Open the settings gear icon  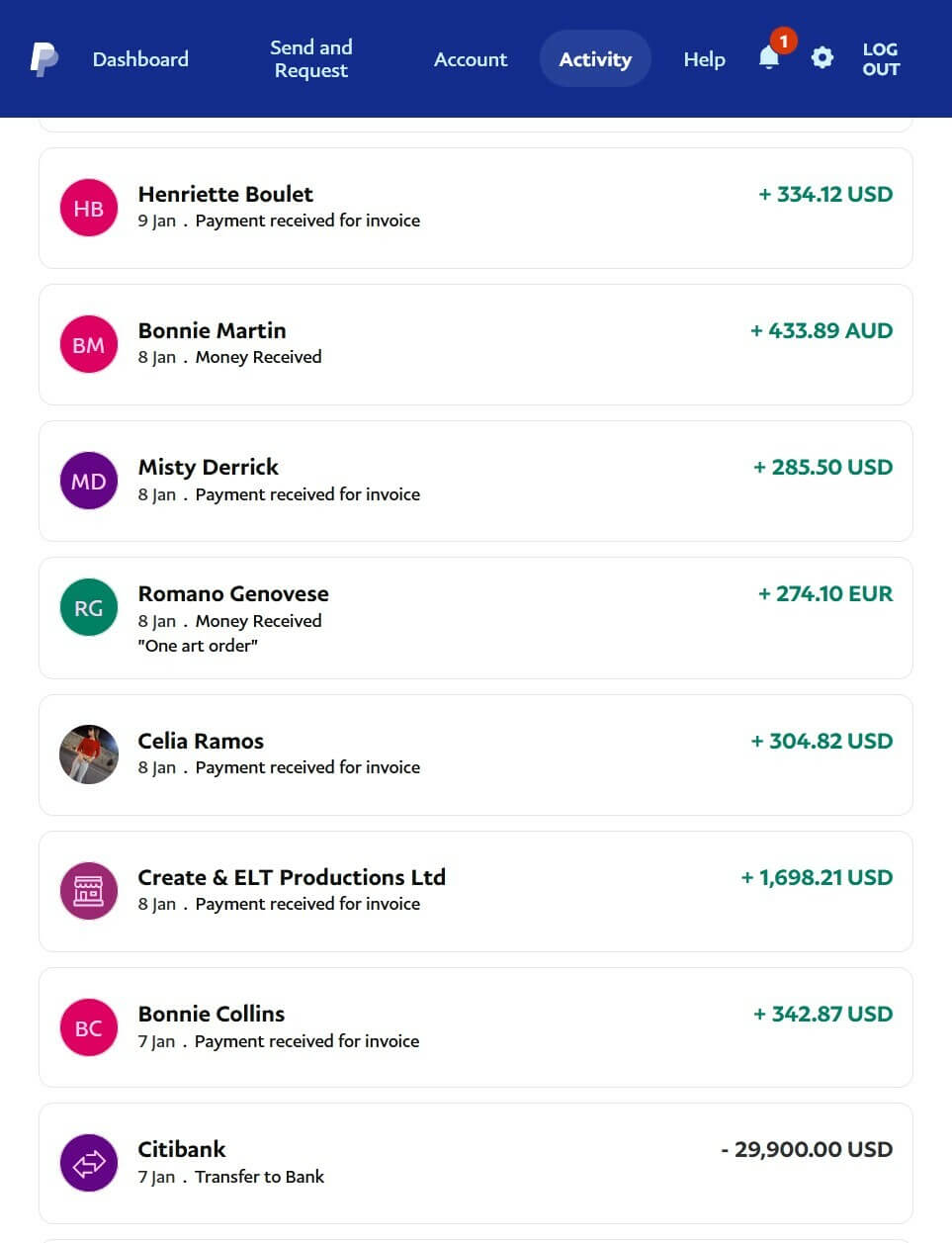click(x=822, y=58)
